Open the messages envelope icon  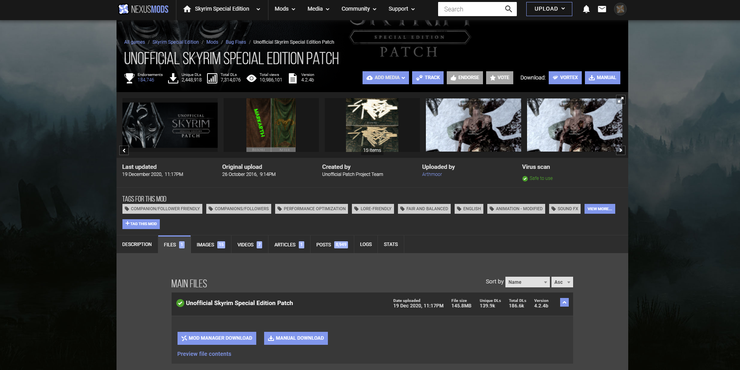pos(602,9)
